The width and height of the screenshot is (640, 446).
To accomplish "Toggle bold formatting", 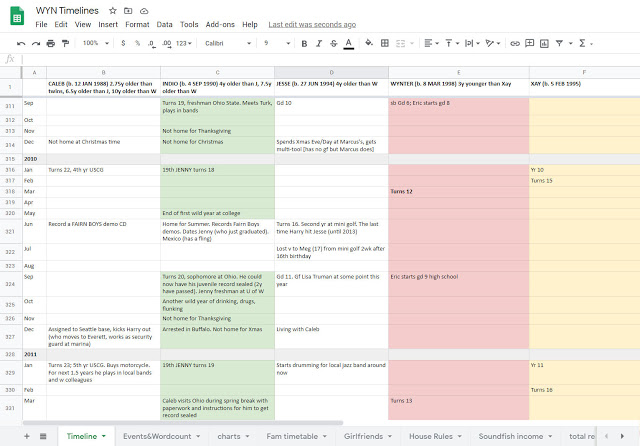I will point(303,44).
